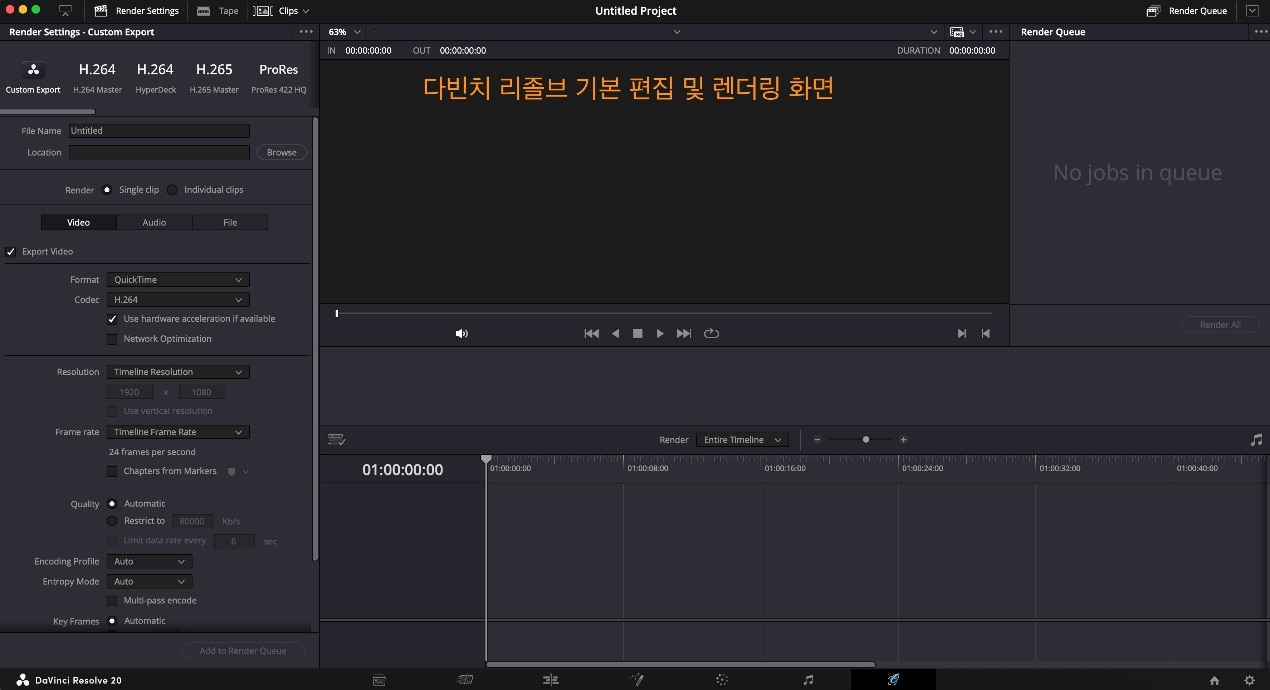The image size is (1270, 690).
Task: Switch to the File settings tab
Action: [x=230, y=223]
